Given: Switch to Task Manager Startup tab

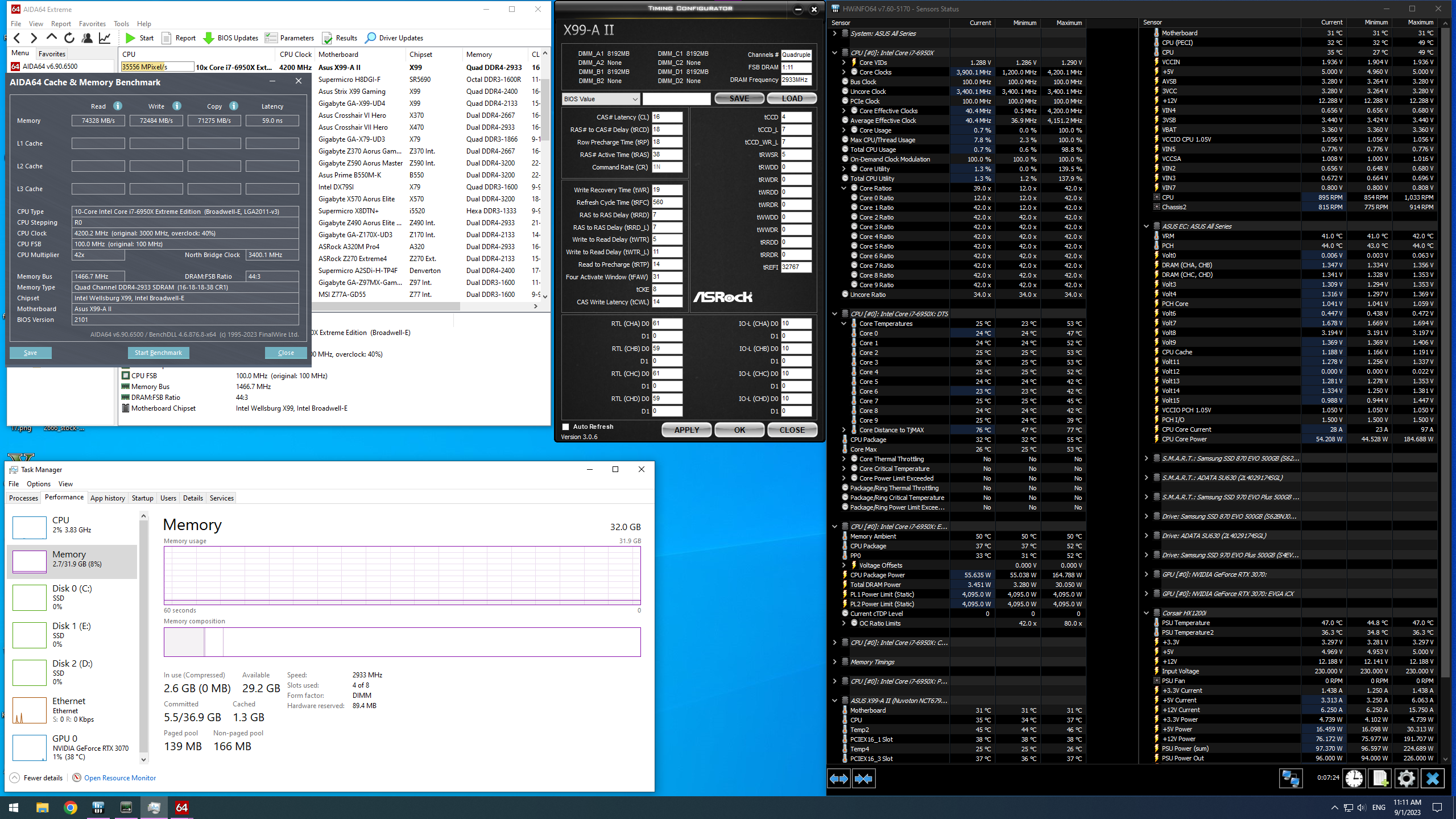Looking at the screenshot, I should tap(142, 498).
